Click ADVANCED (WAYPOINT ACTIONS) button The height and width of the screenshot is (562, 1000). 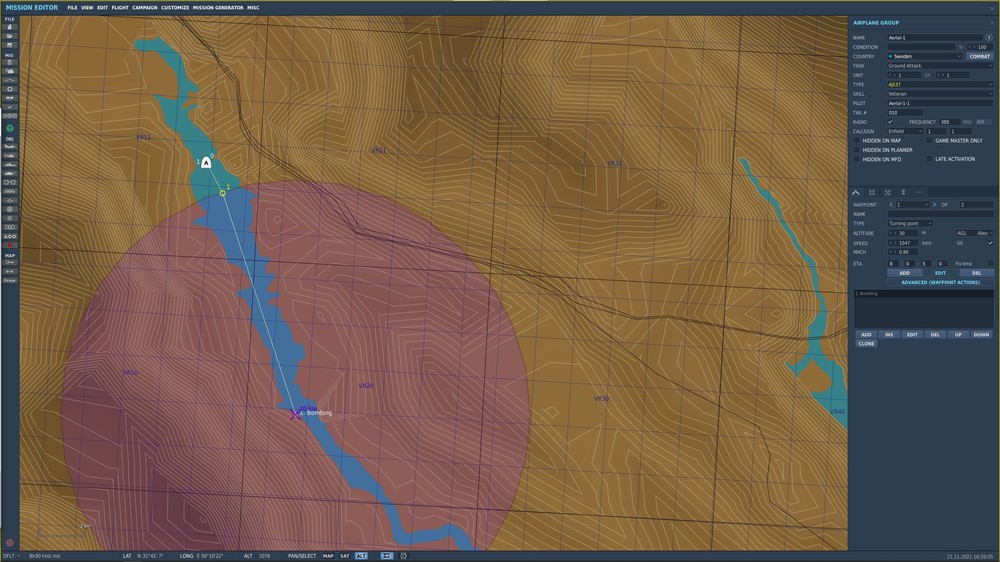point(940,282)
